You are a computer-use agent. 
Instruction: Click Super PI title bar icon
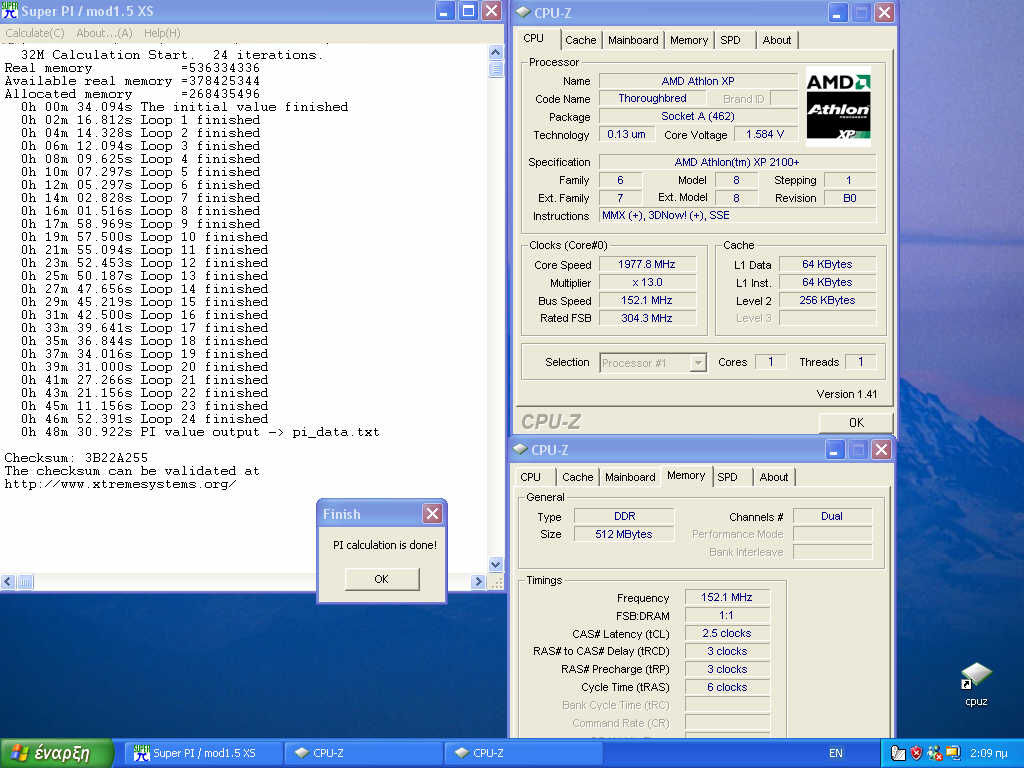(x=10, y=10)
